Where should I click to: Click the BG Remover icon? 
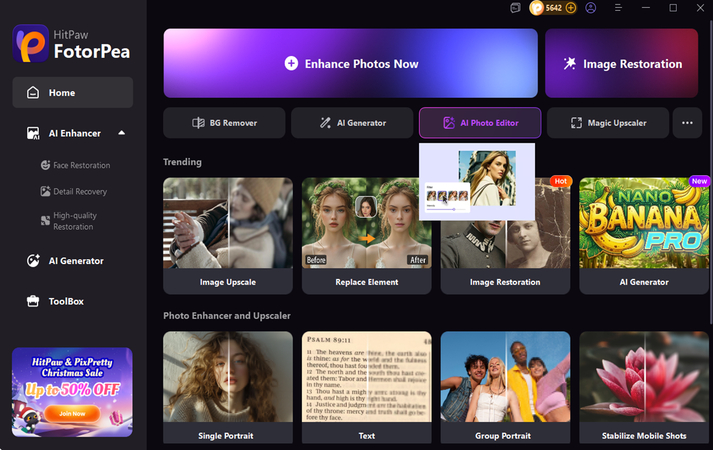198,123
